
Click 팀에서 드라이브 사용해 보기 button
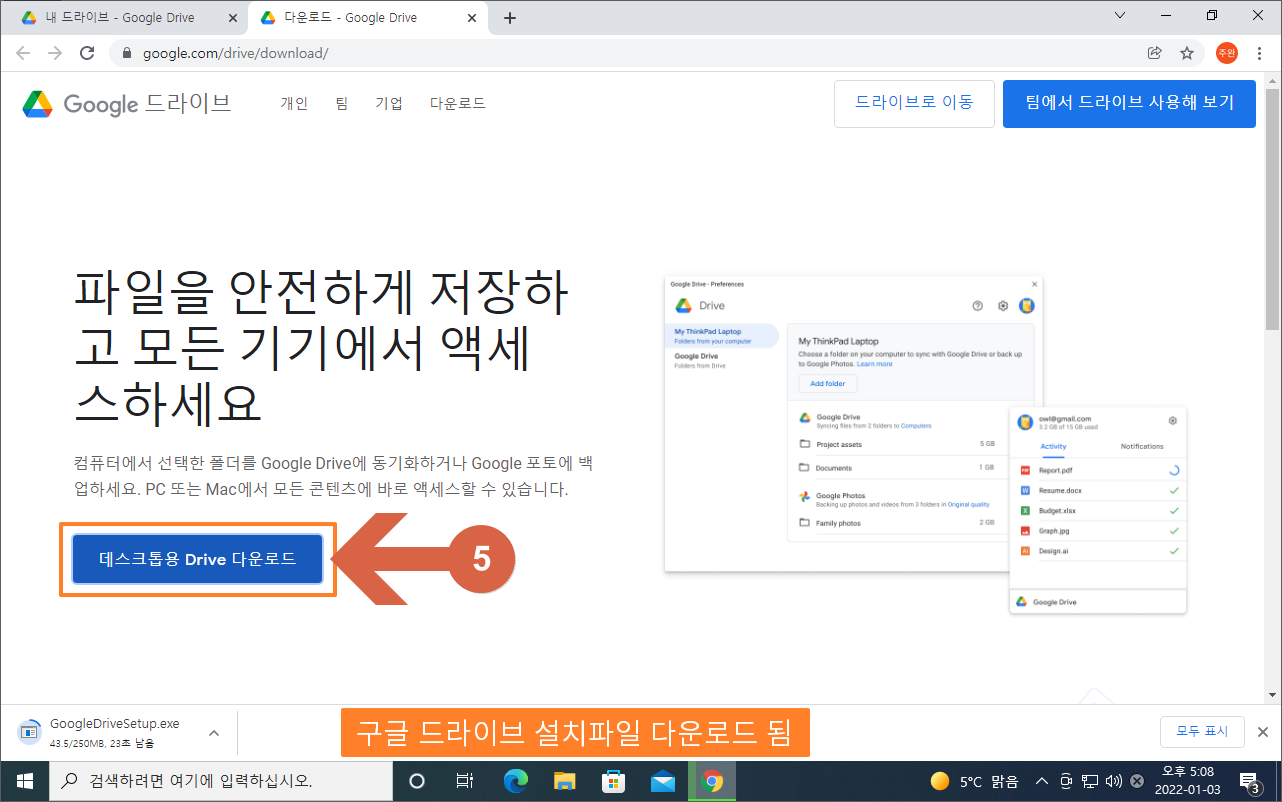pos(1129,103)
